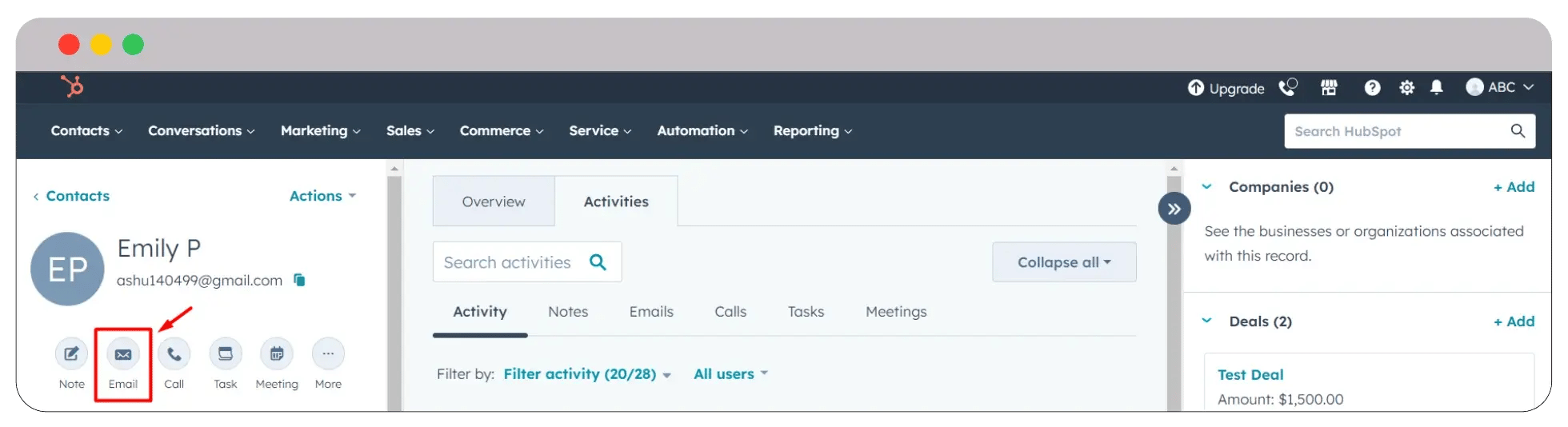The height and width of the screenshot is (427, 1568).
Task: Open the Marketing navigation menu
Action: (x=320, y=130)
